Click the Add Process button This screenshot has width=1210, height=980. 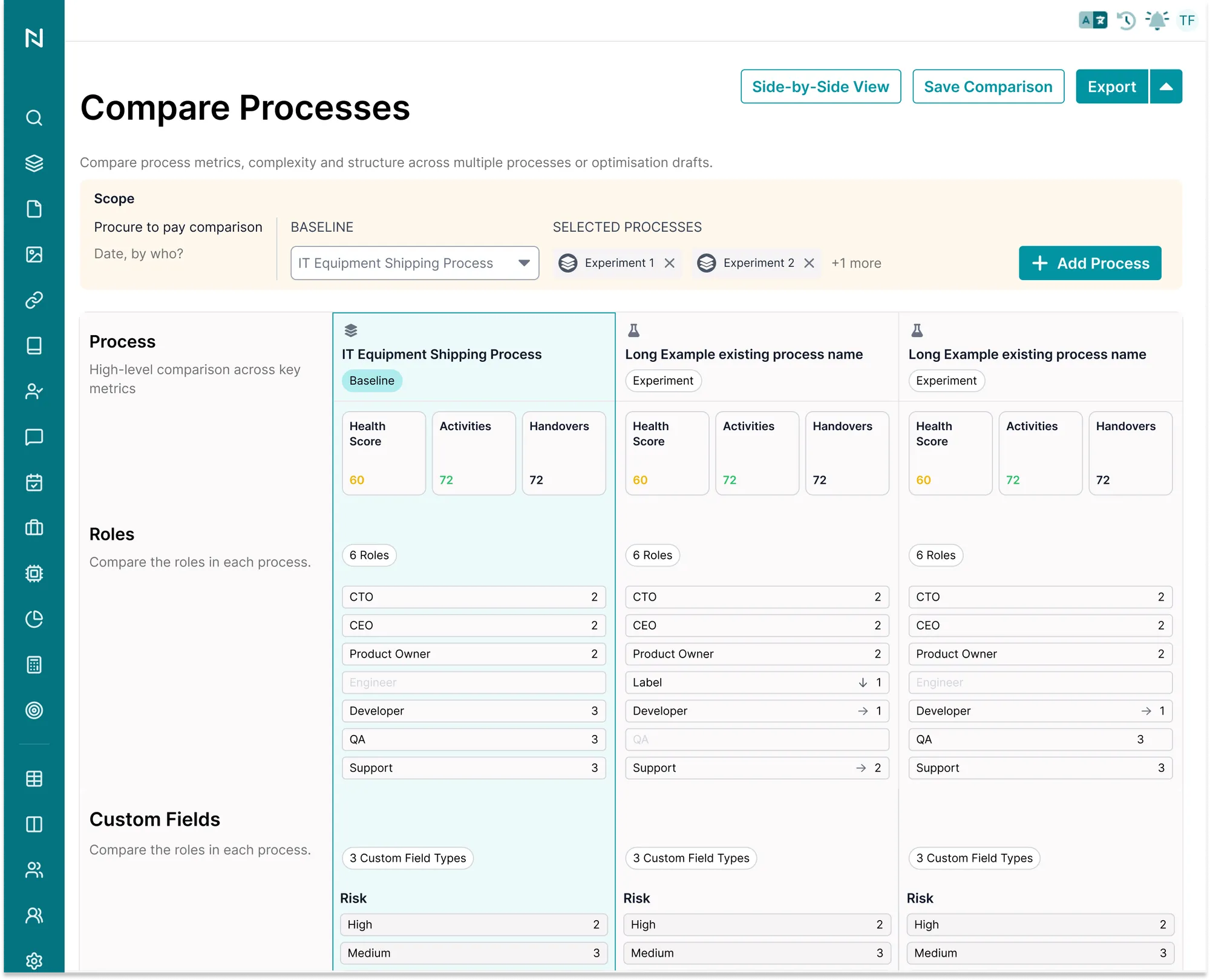pos(1090,263)
